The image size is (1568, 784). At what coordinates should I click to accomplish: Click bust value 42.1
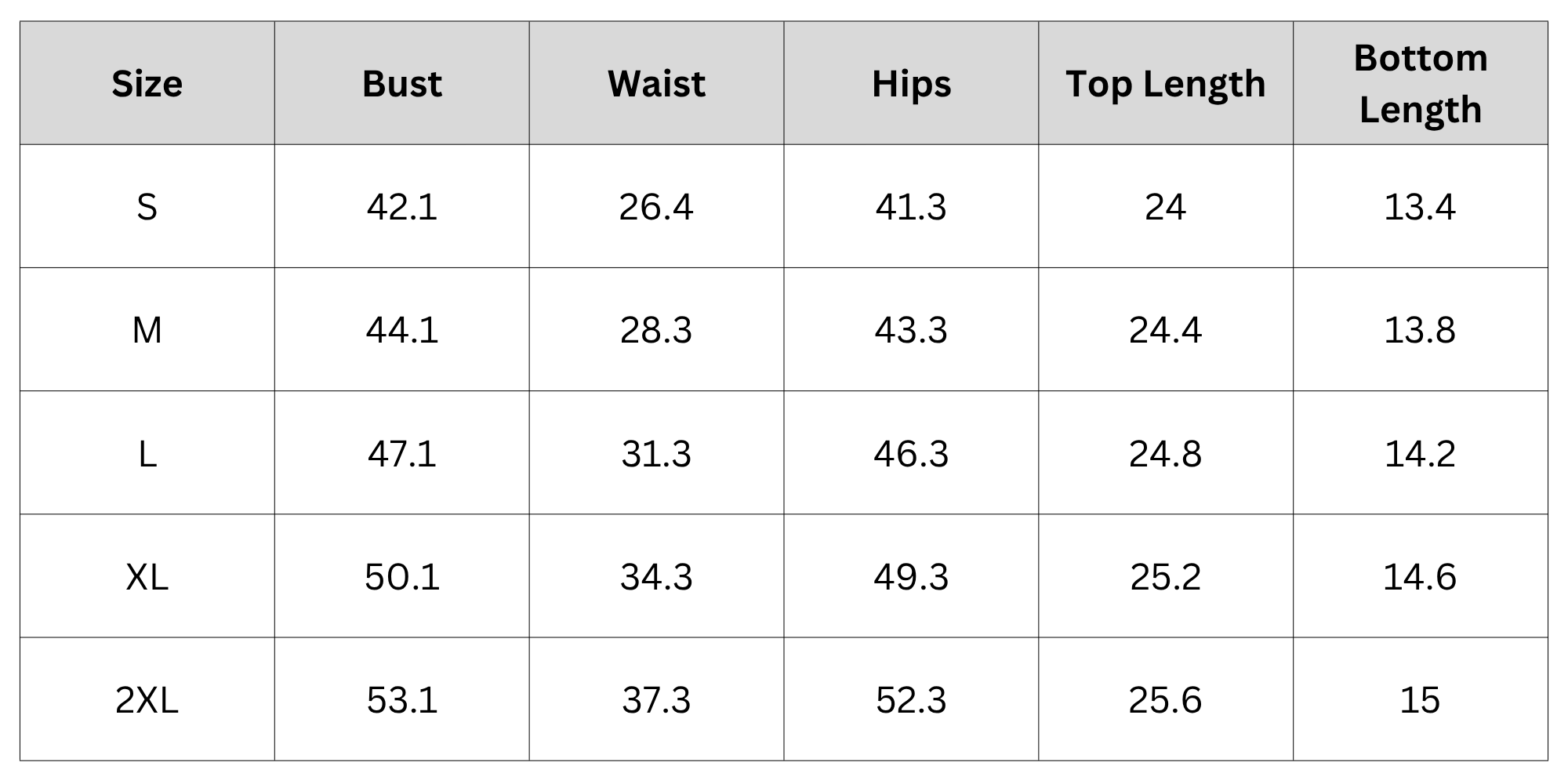tap(402, 207)
